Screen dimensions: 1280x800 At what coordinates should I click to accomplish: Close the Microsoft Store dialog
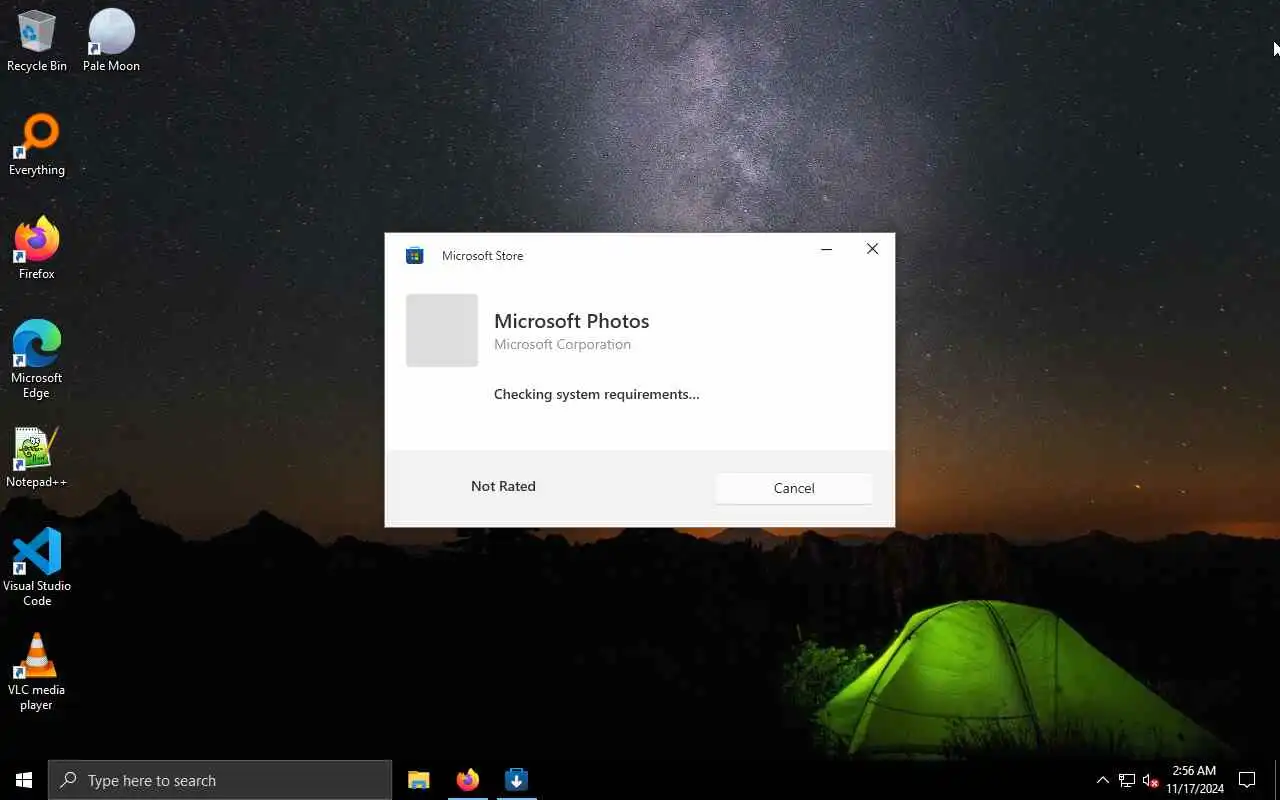[872, 249]
